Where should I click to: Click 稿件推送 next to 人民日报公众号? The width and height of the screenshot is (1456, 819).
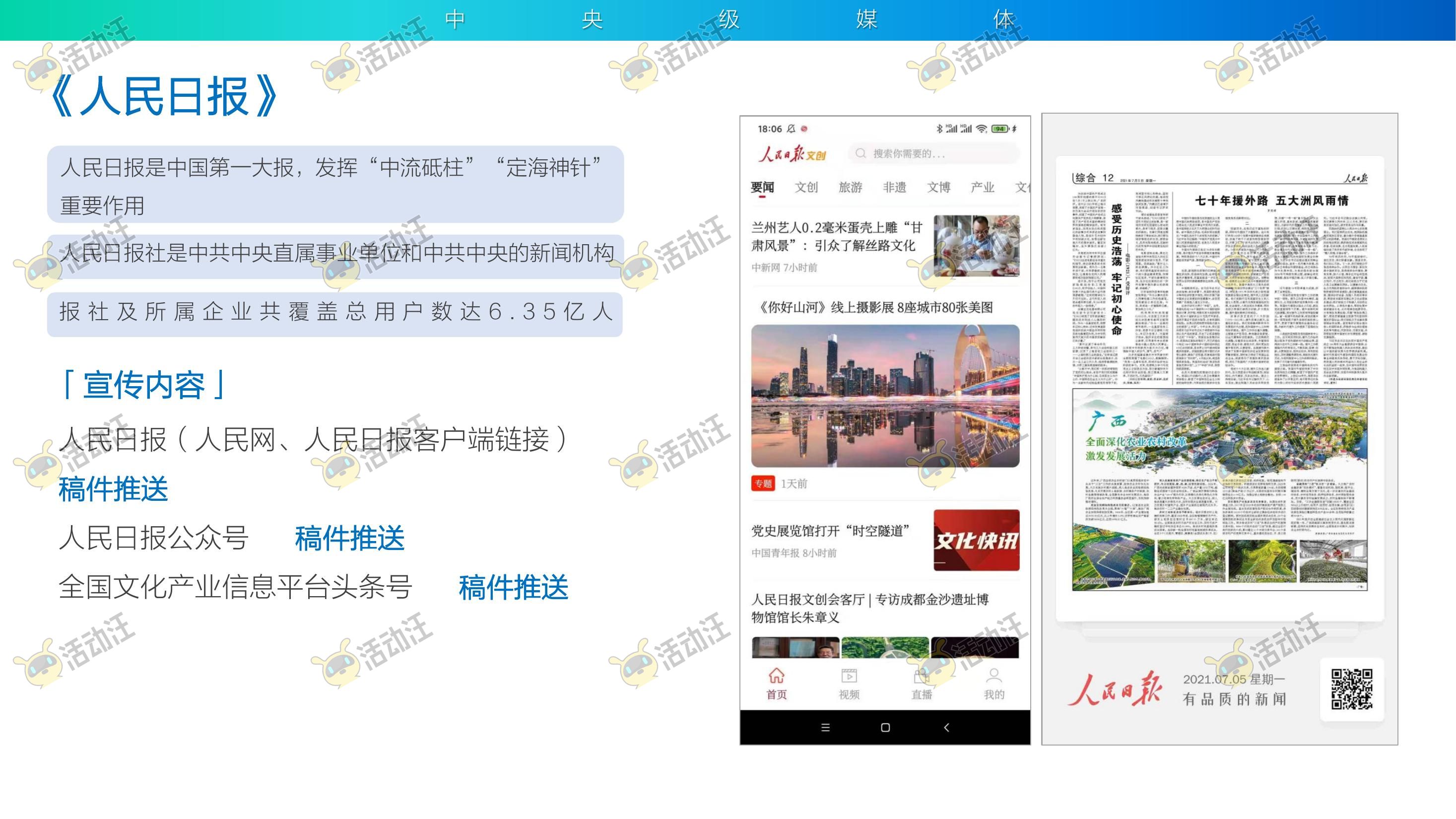(350, 538)
